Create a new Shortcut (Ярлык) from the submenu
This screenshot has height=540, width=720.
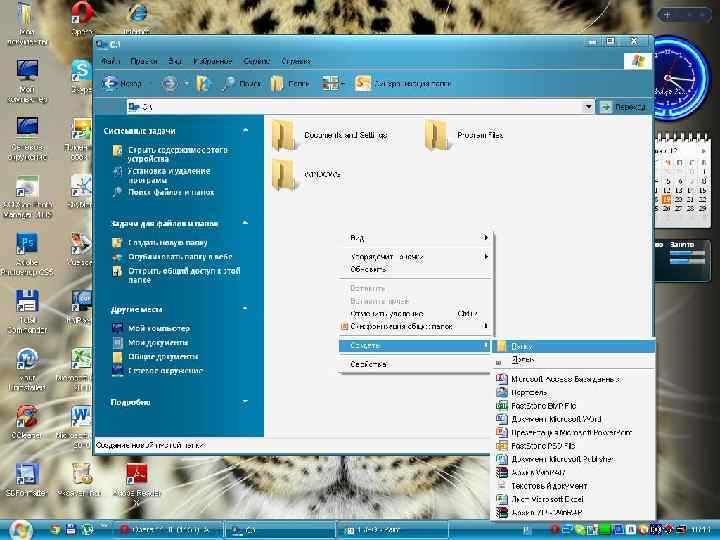[x=574, y=360]
